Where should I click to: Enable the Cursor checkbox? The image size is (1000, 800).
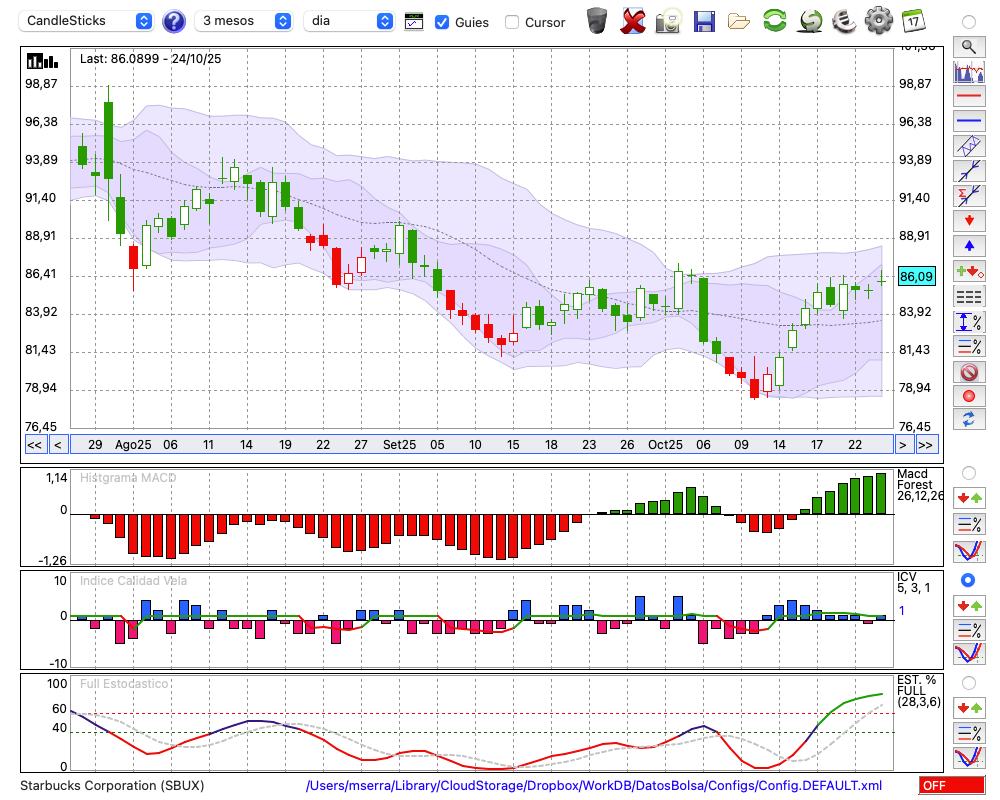coord(512,22)
